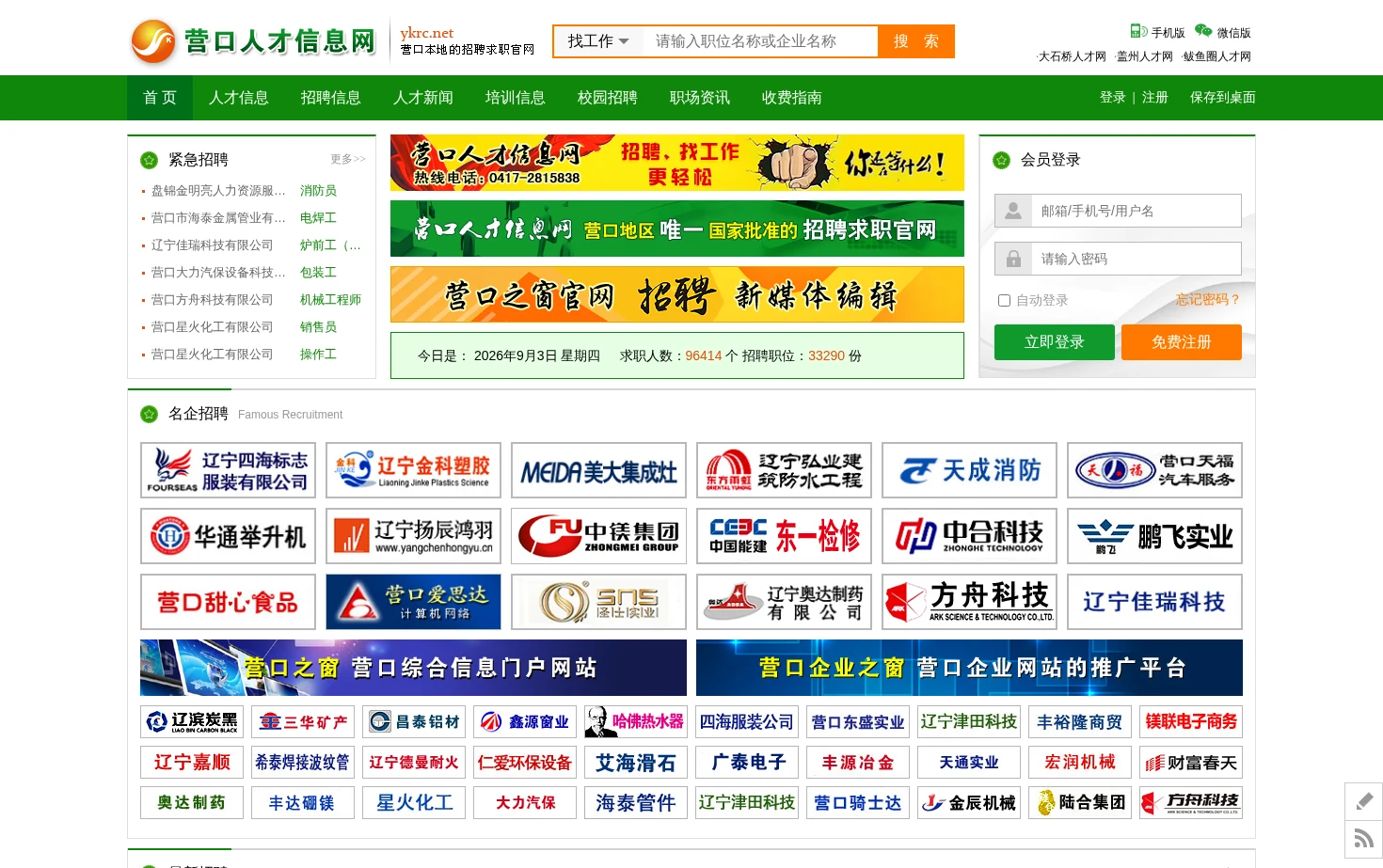
Task: Go to 首页 navigation tab
Action: tap(160, 98)
